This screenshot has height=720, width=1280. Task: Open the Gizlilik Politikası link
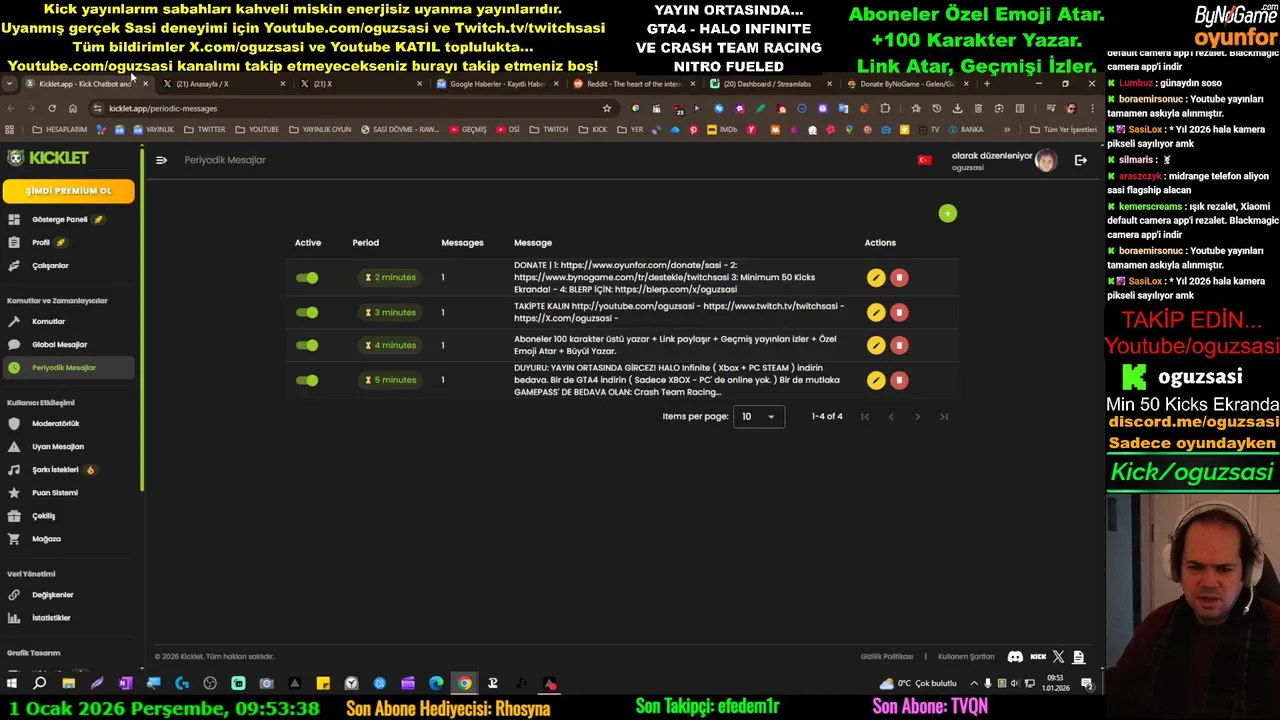(887, 657)
